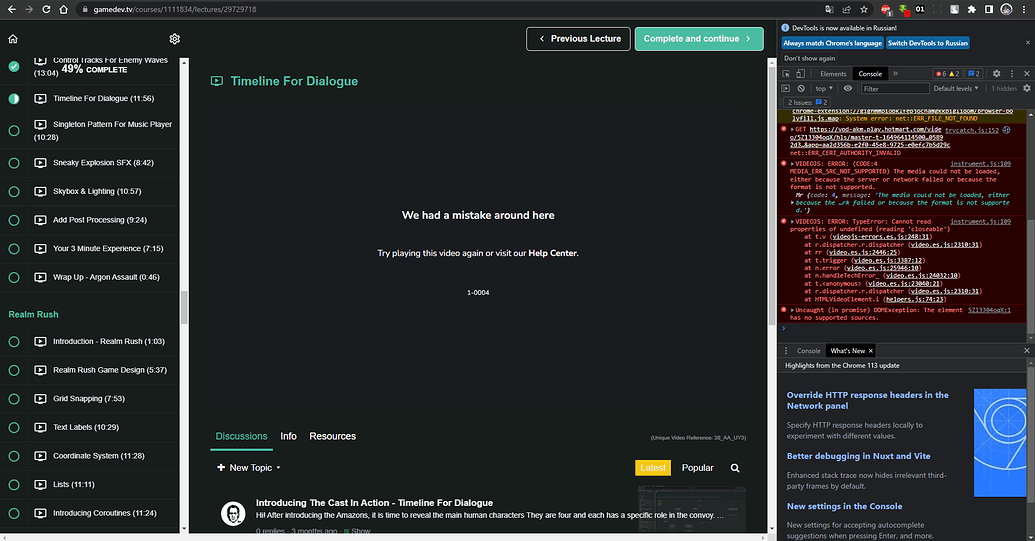Viewport: 1035px width, 541px height.
Task: Toggle completion circle for Add Post Processing
Action: 14,220
